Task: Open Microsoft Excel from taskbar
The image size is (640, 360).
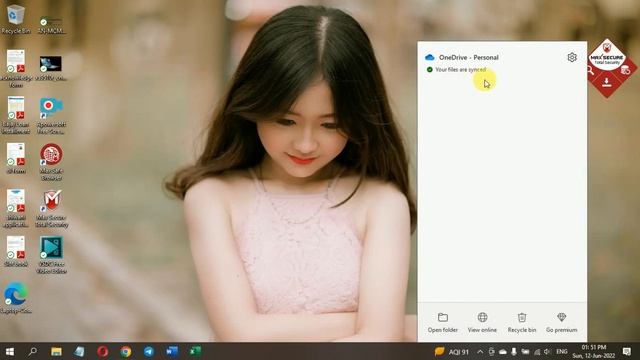Action: click(x=195, y=351)
